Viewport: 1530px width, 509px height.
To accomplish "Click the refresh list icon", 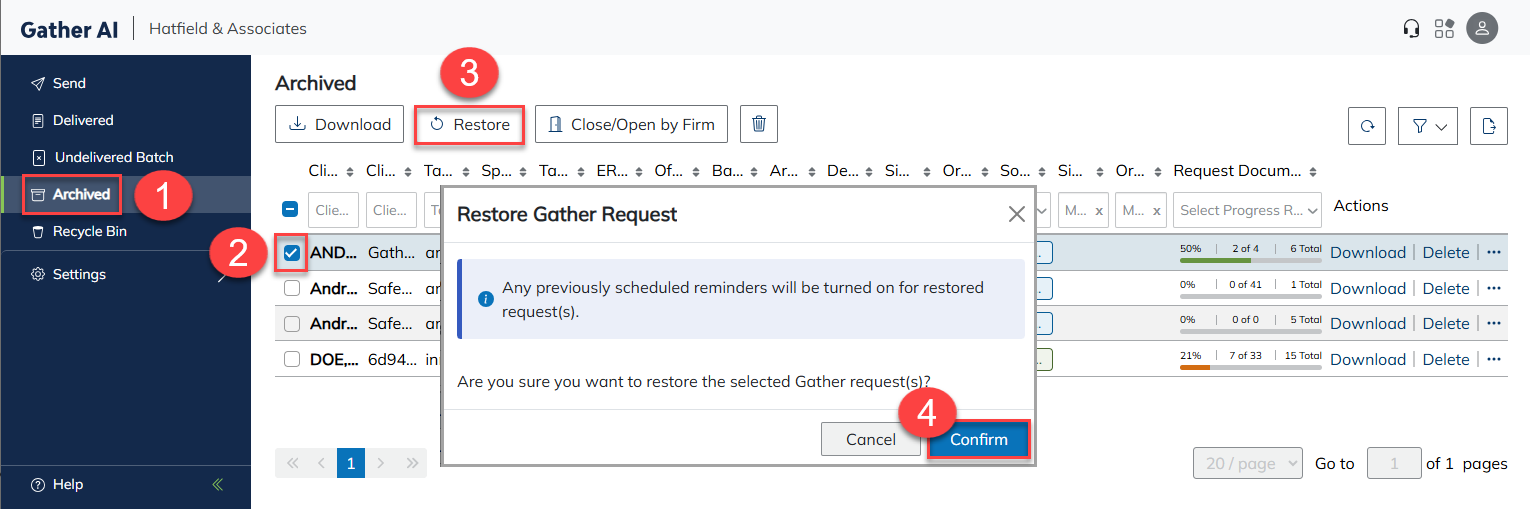I will (1367, 126).
